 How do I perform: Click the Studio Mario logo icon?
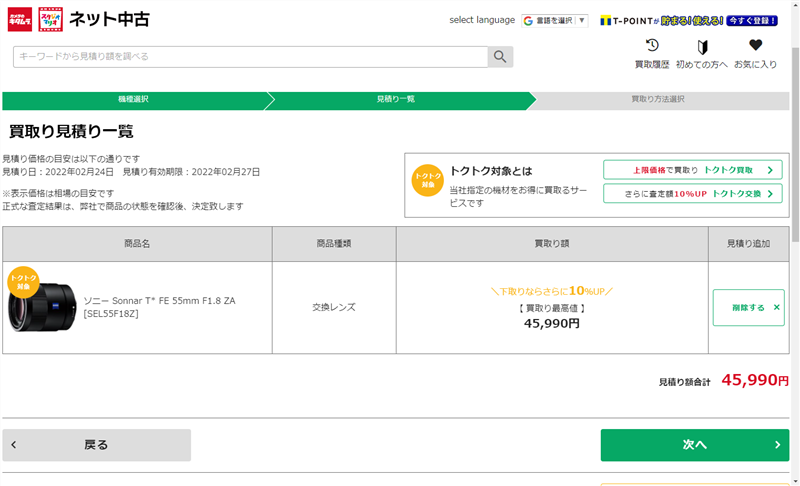[x=51, y=19]
